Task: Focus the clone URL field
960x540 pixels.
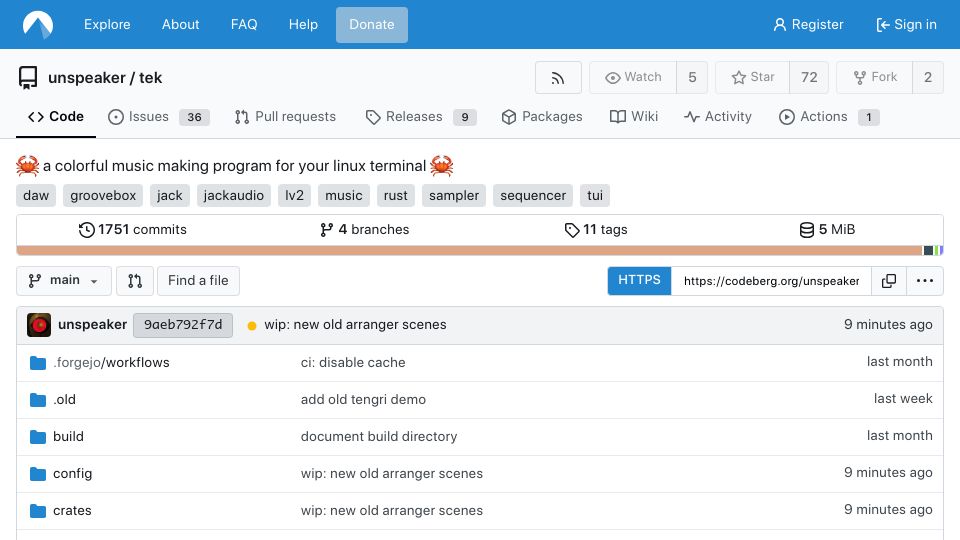Action: point(771,280)
